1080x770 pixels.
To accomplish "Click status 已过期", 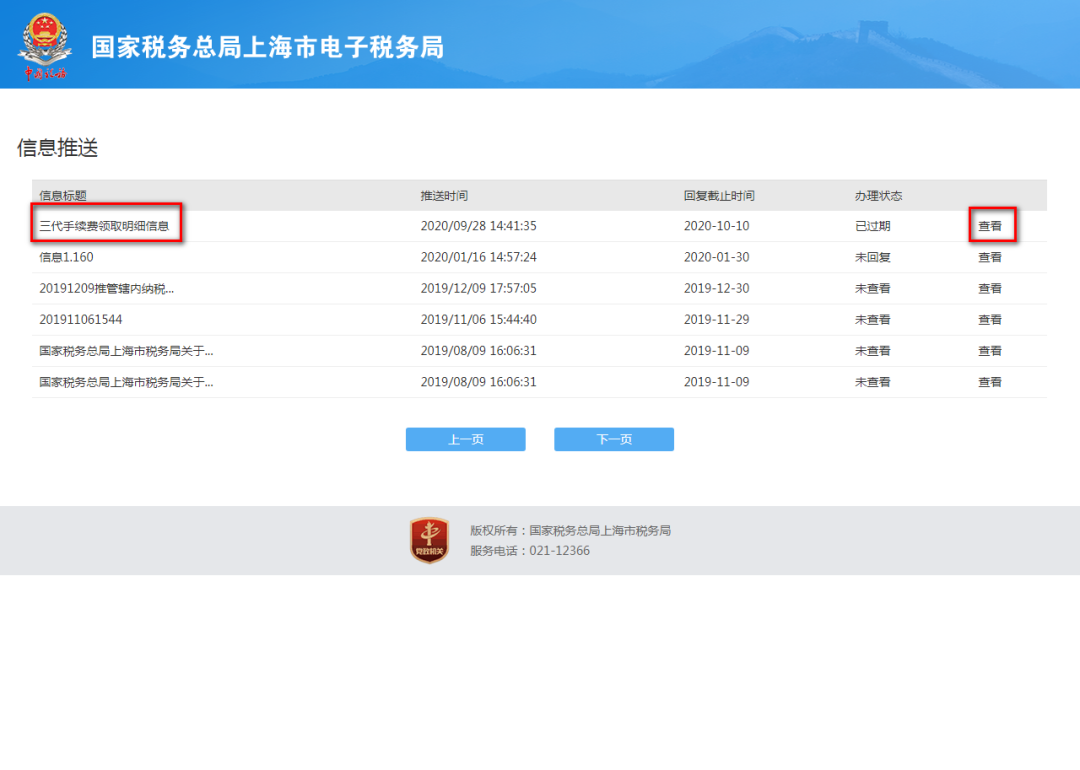I will [873, 226].
